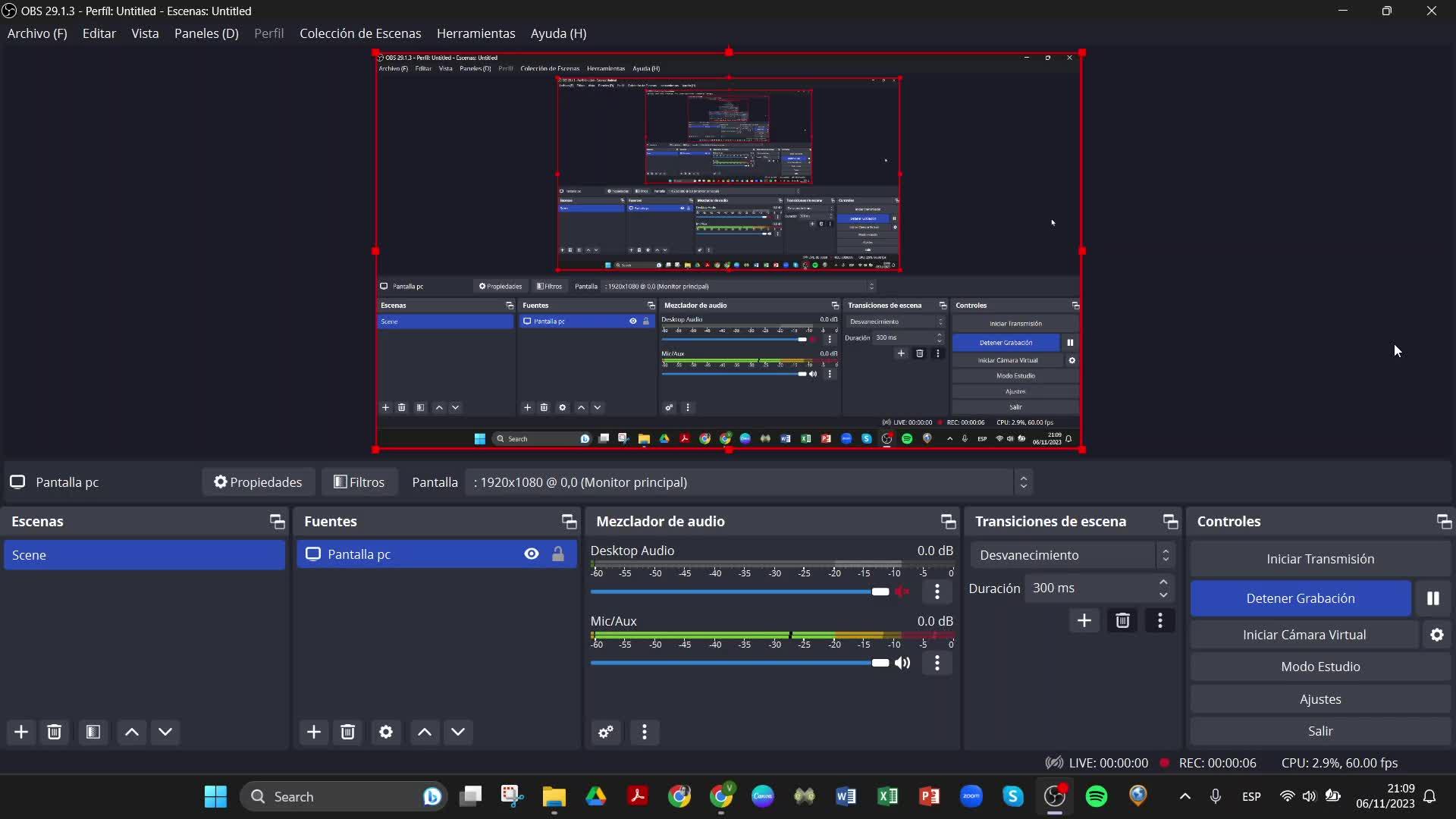
Task: Open Herramientas menu
Action: 475,33
